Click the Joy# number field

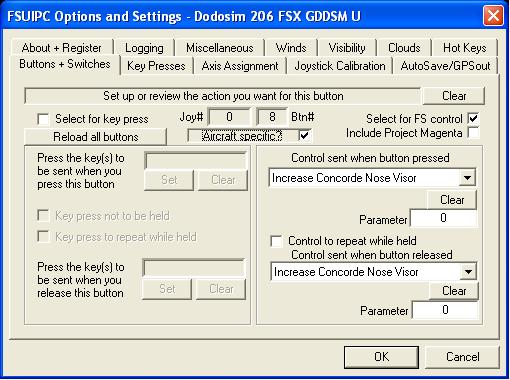pyautogui.click(x=229, y=117)
